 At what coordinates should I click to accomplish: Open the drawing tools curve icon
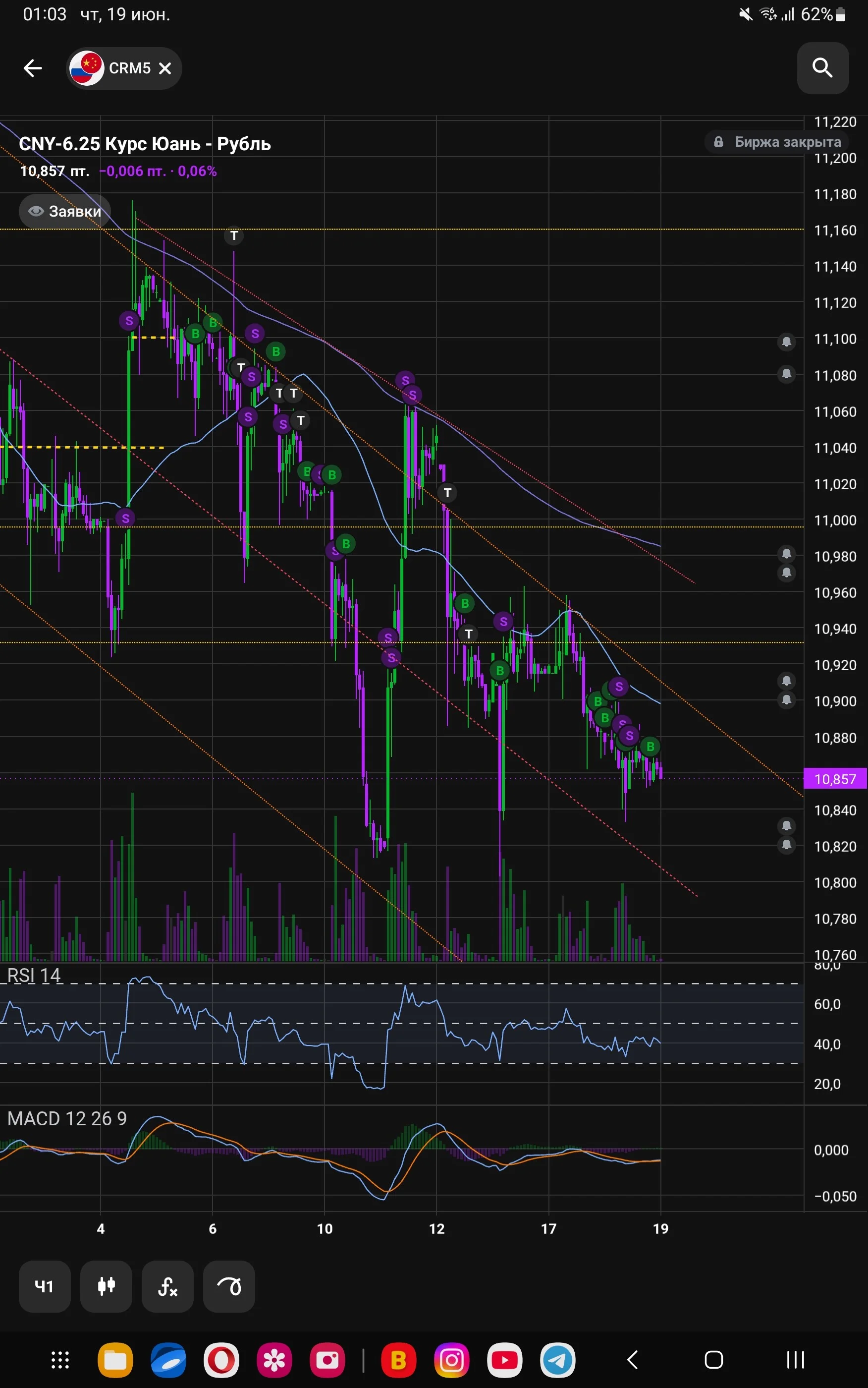[229, 1286]
